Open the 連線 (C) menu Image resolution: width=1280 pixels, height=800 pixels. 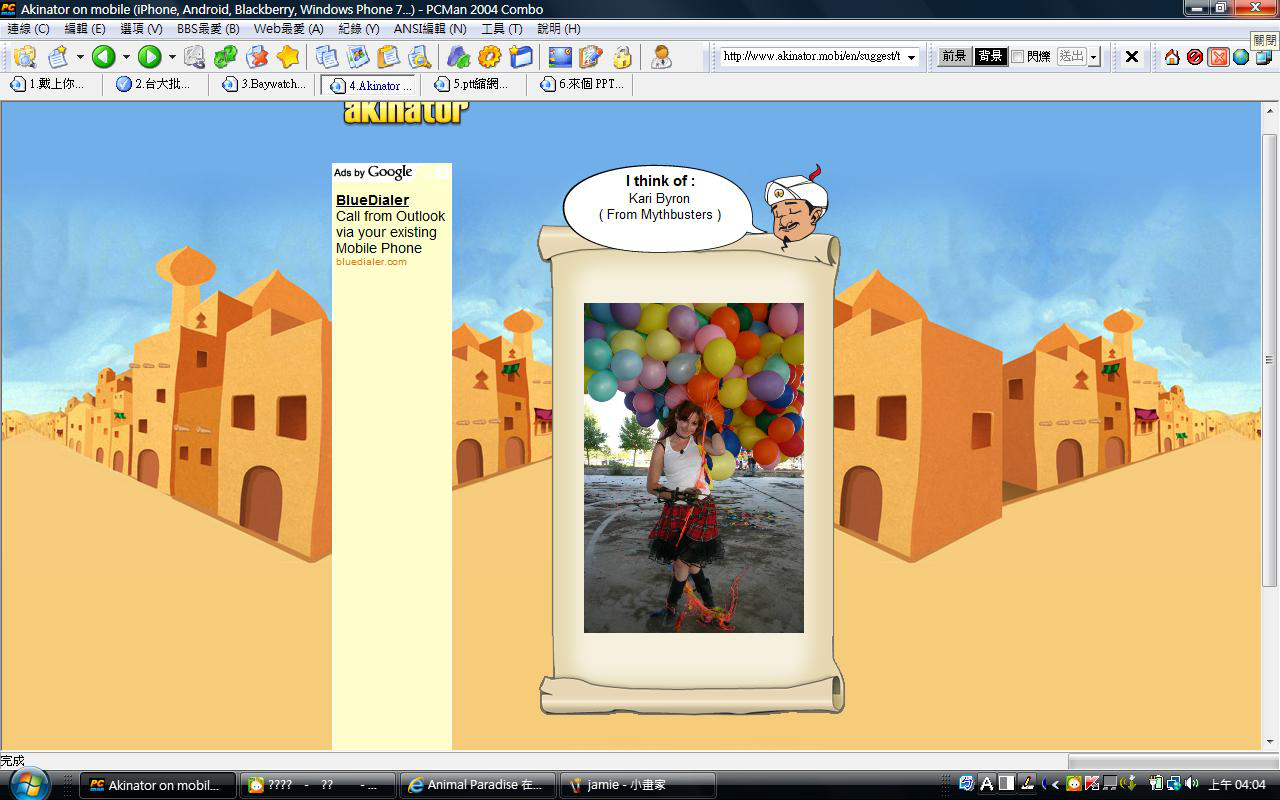28,29
